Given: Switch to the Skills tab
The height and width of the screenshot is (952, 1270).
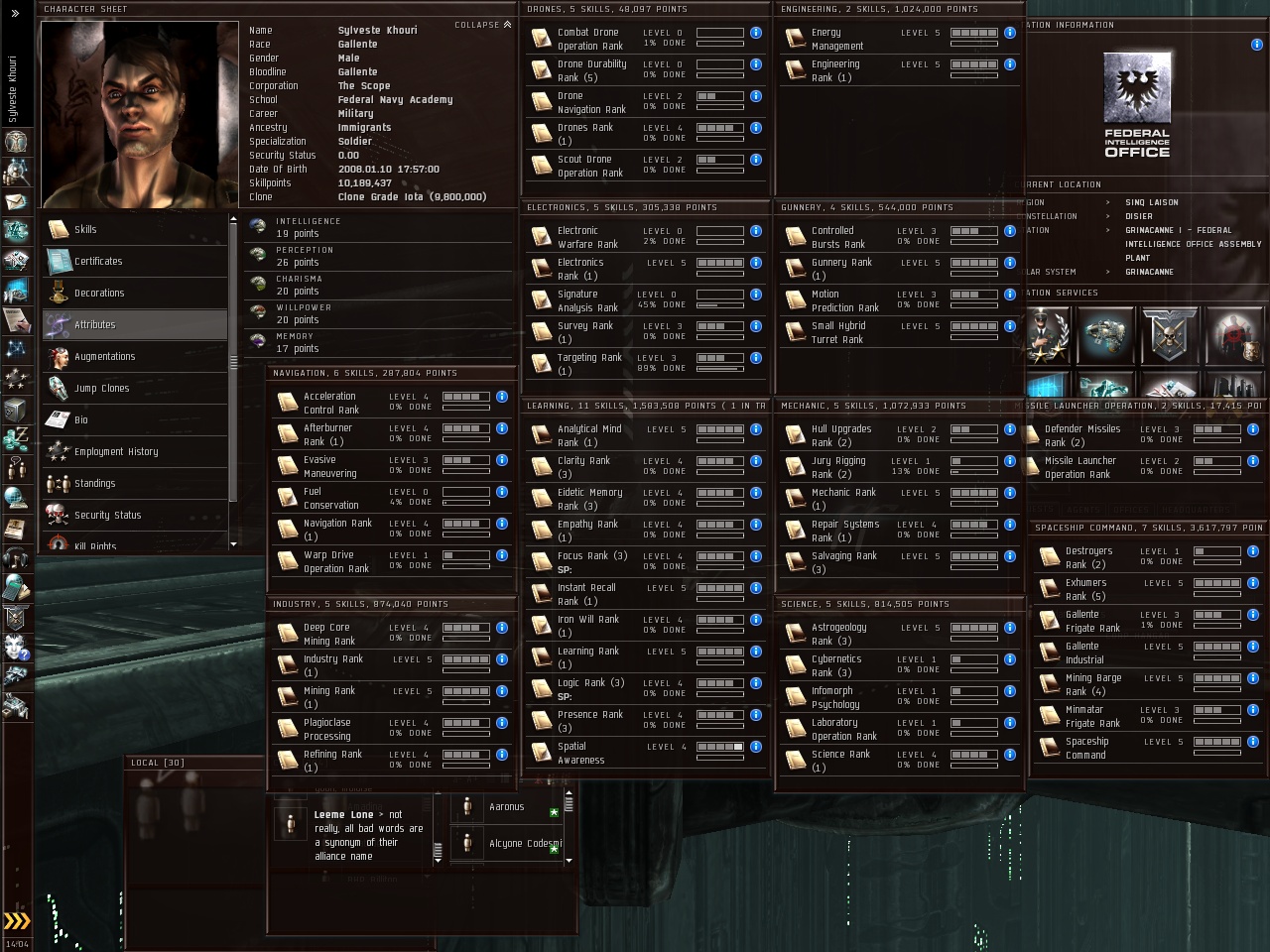Looking at the screenshot, I should 135,229.
